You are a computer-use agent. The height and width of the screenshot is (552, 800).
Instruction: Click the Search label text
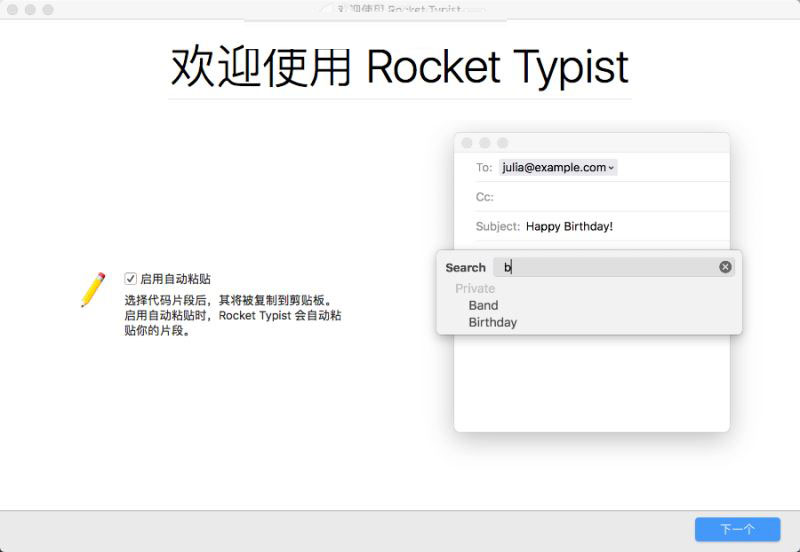click(465, 267)
